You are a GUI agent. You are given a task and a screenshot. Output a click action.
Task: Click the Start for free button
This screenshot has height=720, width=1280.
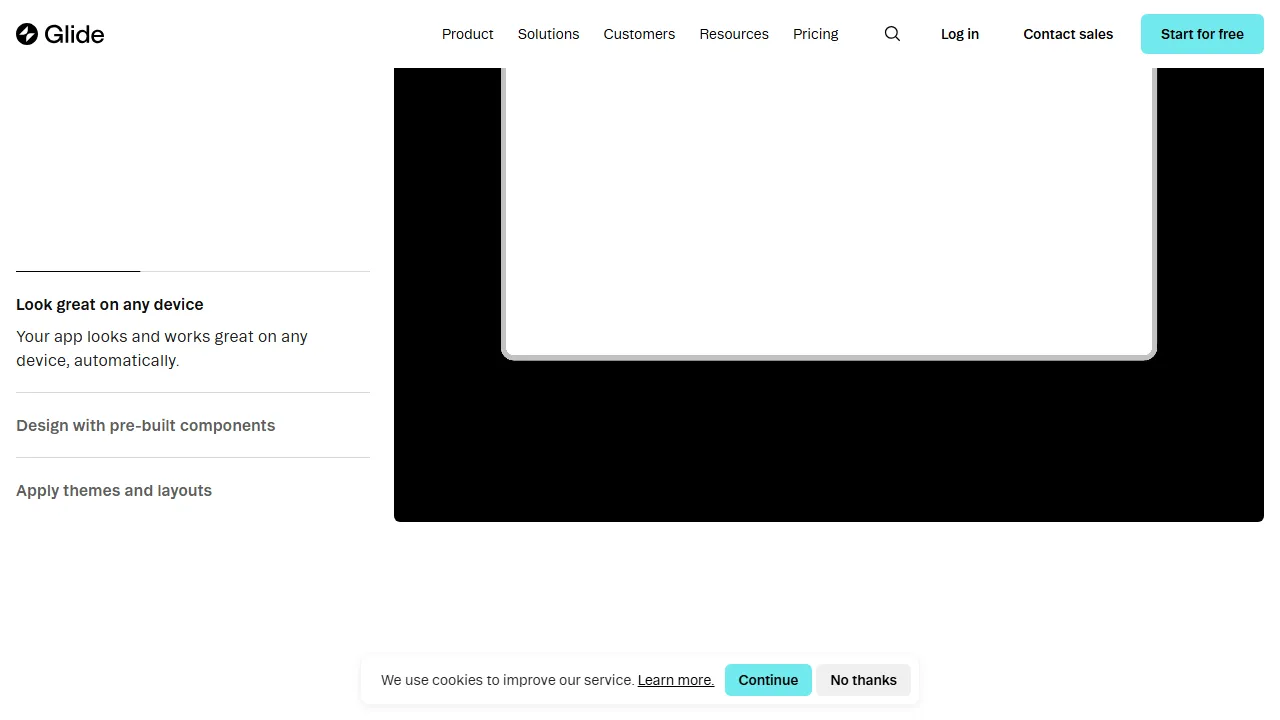pyautogui.click(x=1202, y=33)
